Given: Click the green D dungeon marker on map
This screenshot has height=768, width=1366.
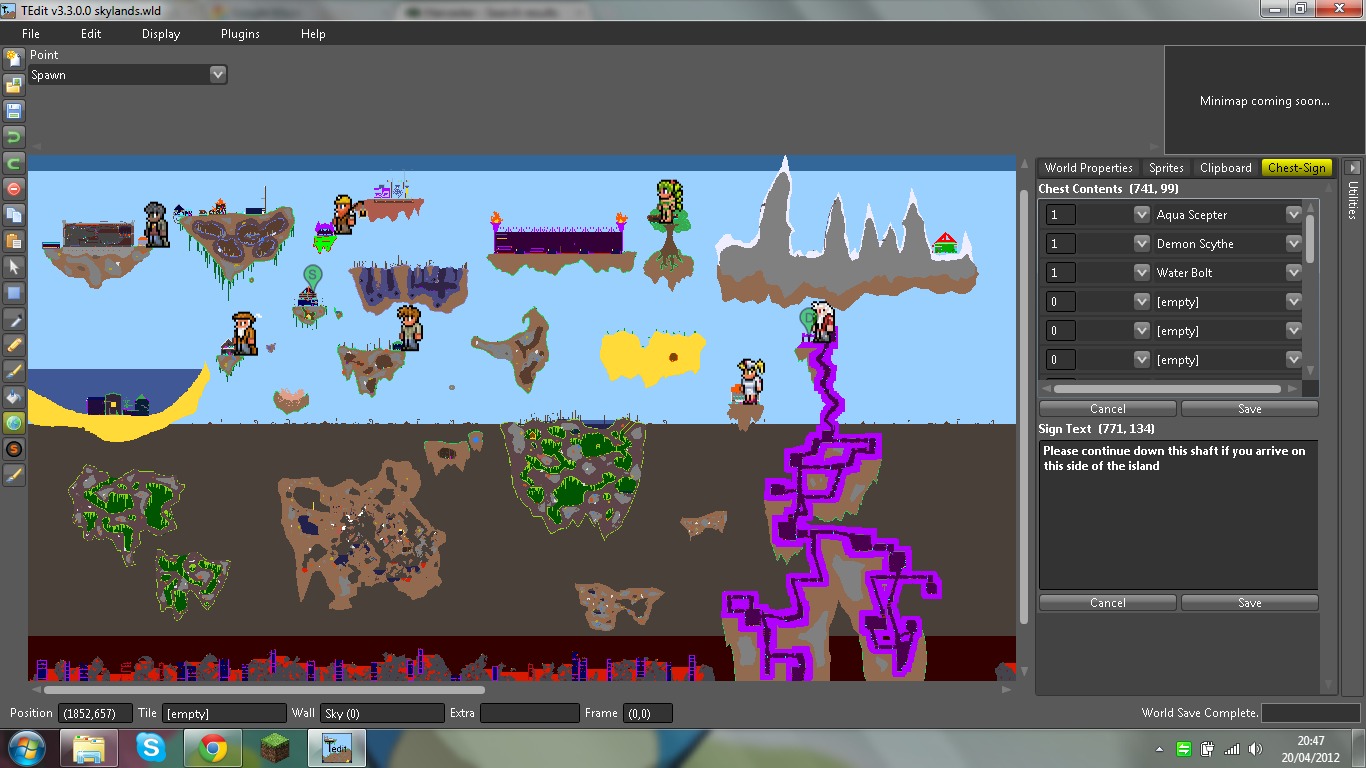Looking at the screenshot, I should click(807, 318).
